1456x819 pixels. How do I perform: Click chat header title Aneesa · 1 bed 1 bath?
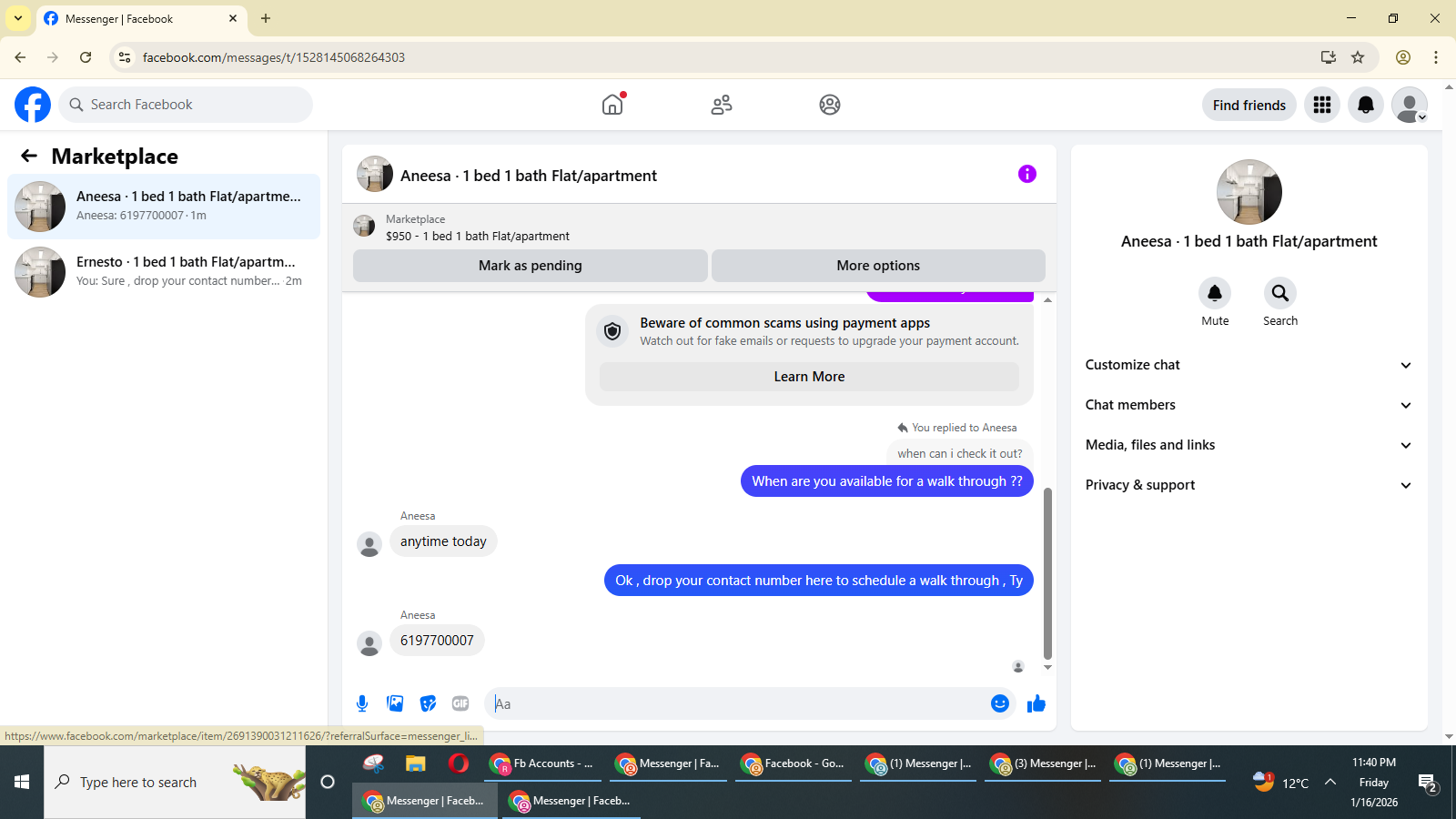click(x=529, y=176)
